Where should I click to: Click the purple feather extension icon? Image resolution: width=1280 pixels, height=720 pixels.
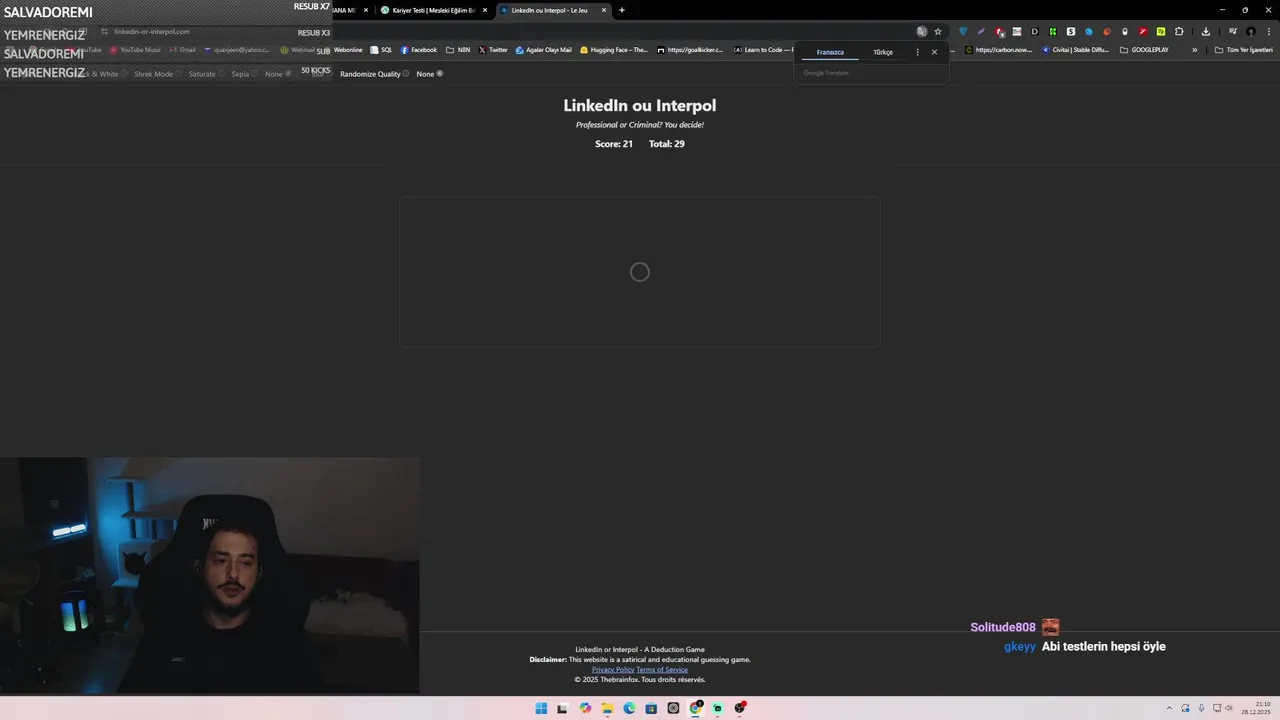click(x=981, y=31)
